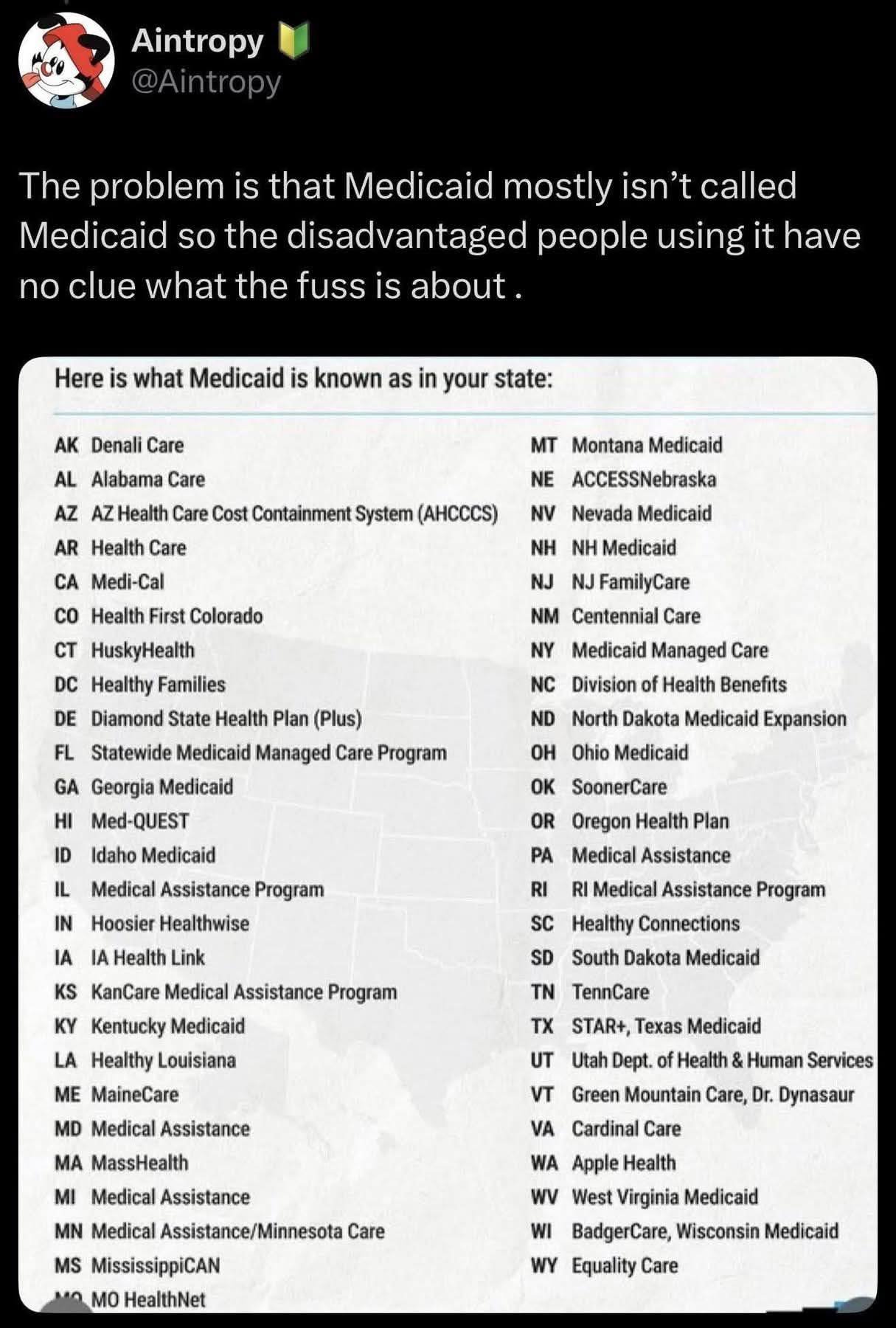The height and width of the screenshot is (1328, 896).
Task: Click the 'FL Statewide Medicaid Managed Care Program' entry
Action: click(x=250, y=753)
